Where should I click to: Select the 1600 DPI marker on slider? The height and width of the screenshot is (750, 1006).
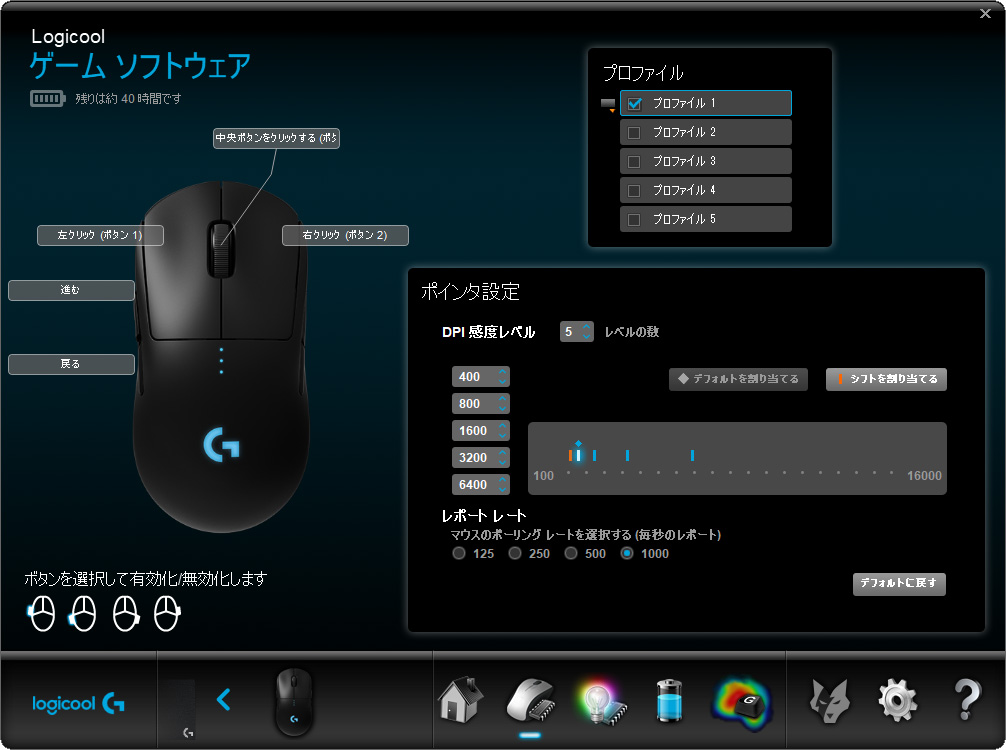coord(595,456)
